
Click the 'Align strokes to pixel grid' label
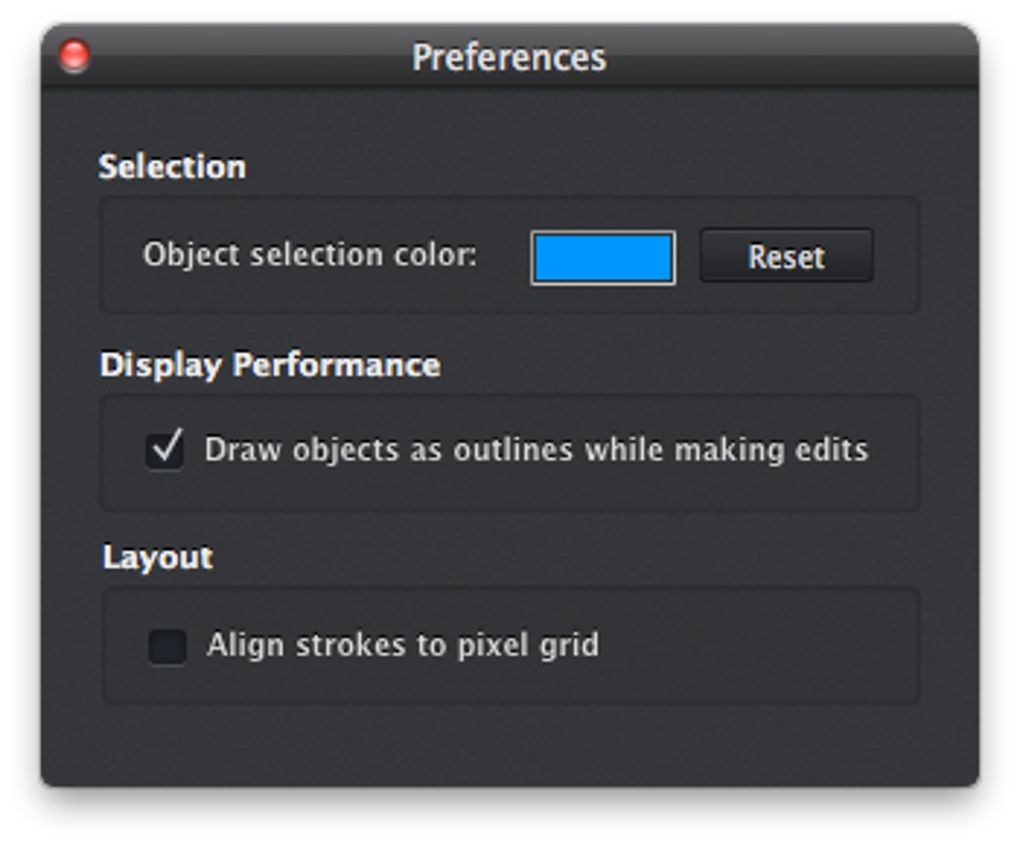(x=403, y=645)
